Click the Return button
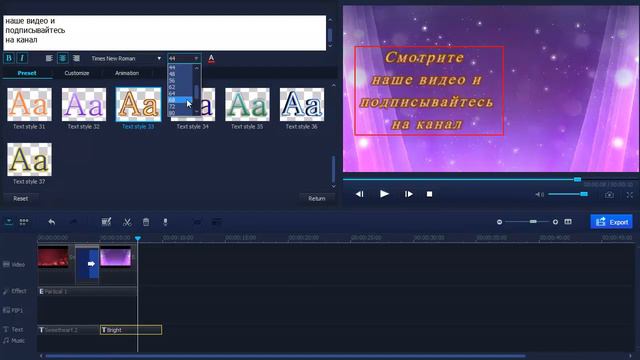640x360 pixels. [x=317, y=198]
